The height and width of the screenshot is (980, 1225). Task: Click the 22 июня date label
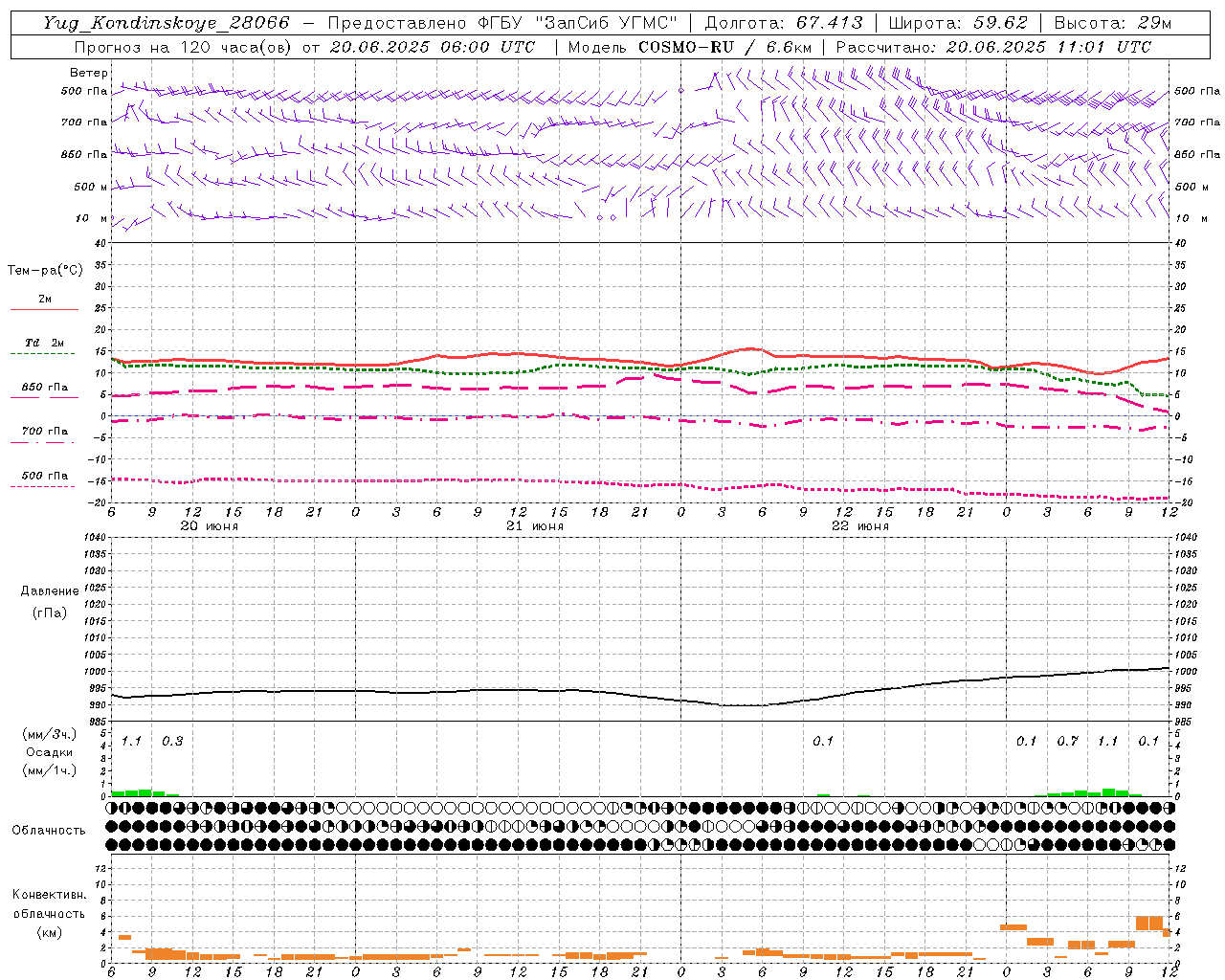(860, 526)
